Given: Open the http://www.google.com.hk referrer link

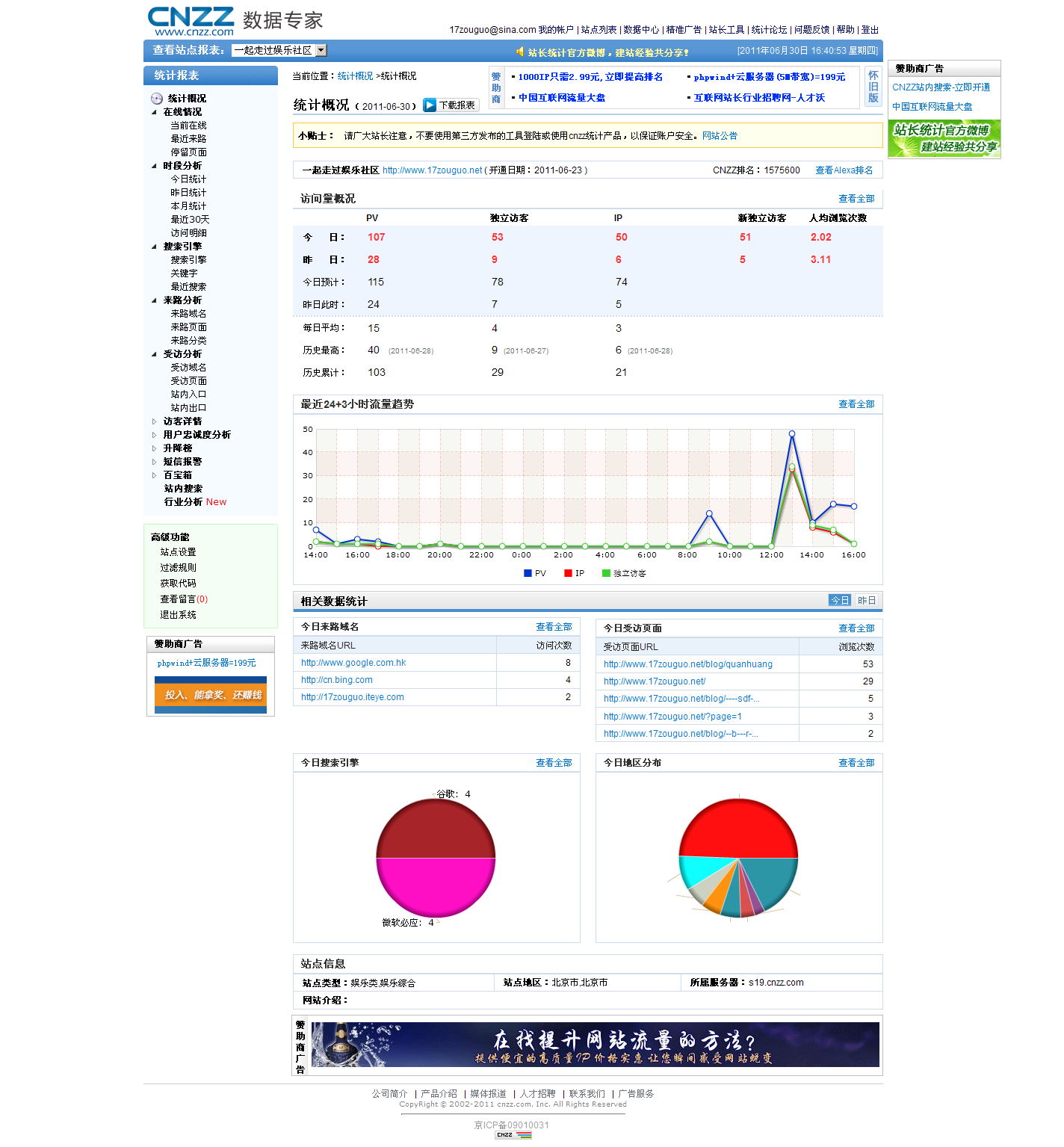Looking at the screenshot, I should (x=353, y=663).
